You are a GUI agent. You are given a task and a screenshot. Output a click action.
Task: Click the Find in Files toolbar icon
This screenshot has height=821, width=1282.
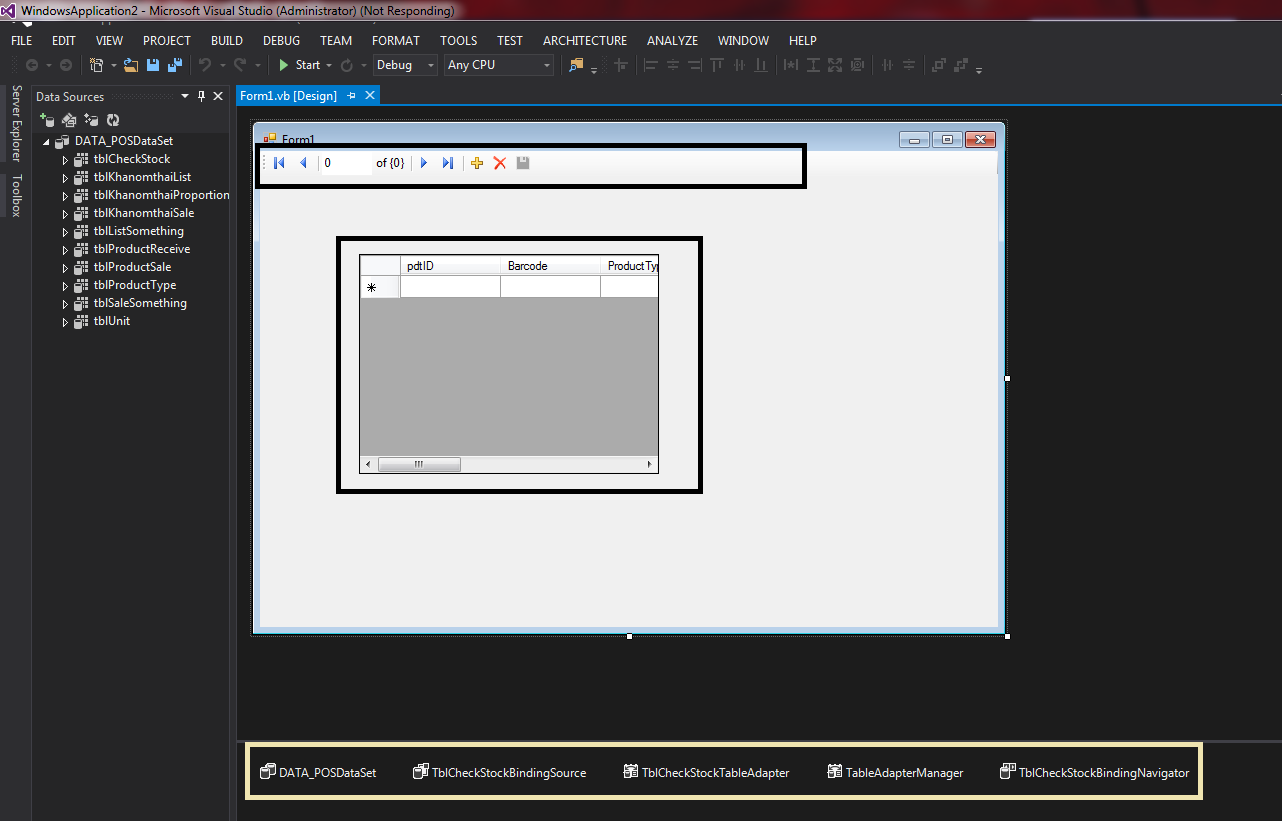coord(576,65)
